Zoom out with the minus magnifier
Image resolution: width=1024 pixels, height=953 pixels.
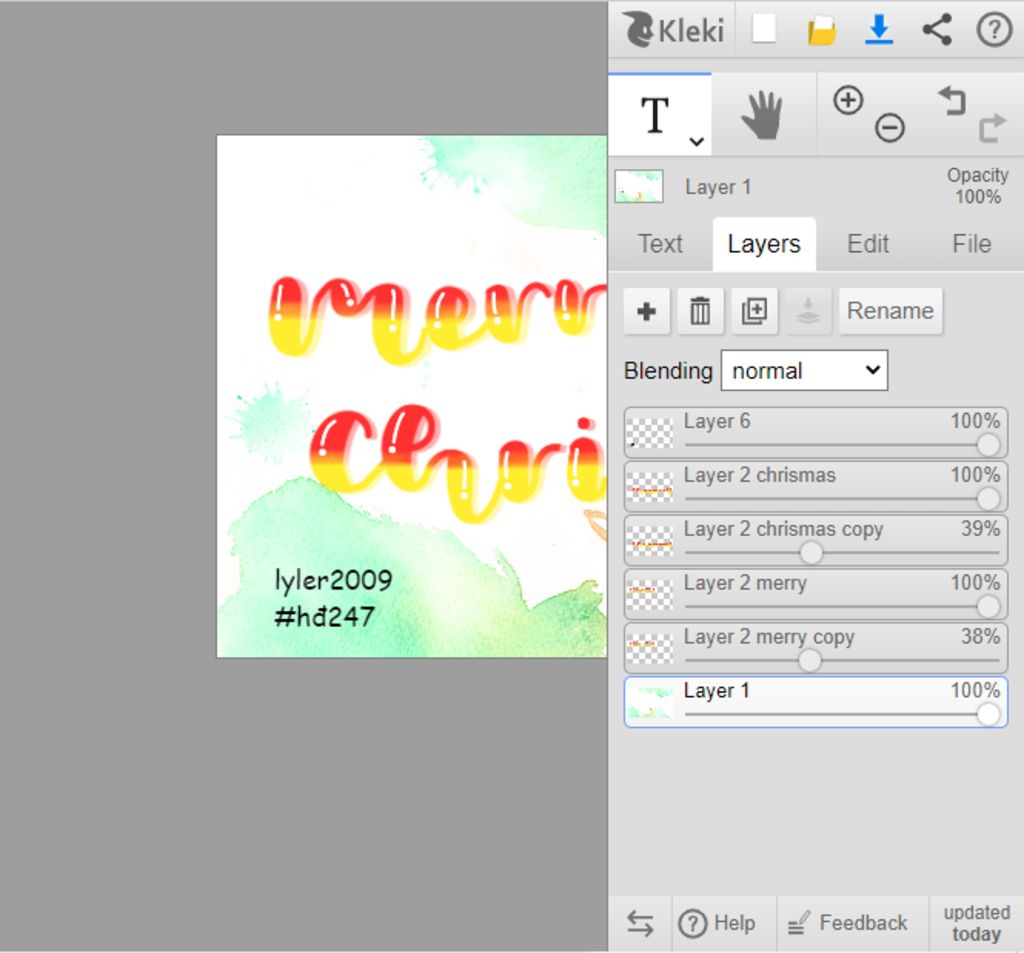[889, 128]
